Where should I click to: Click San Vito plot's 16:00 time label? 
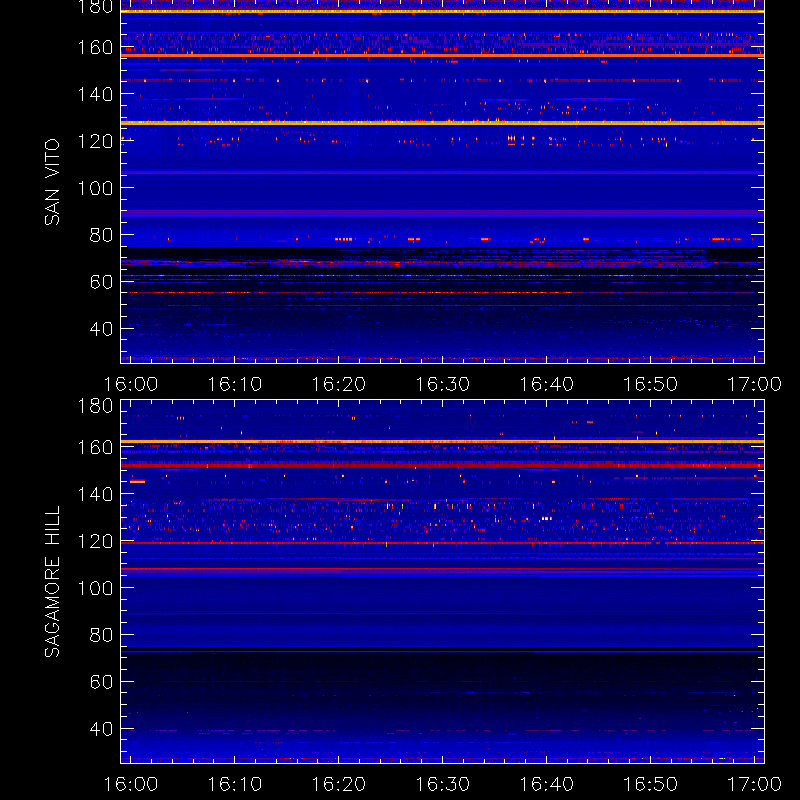131,384
